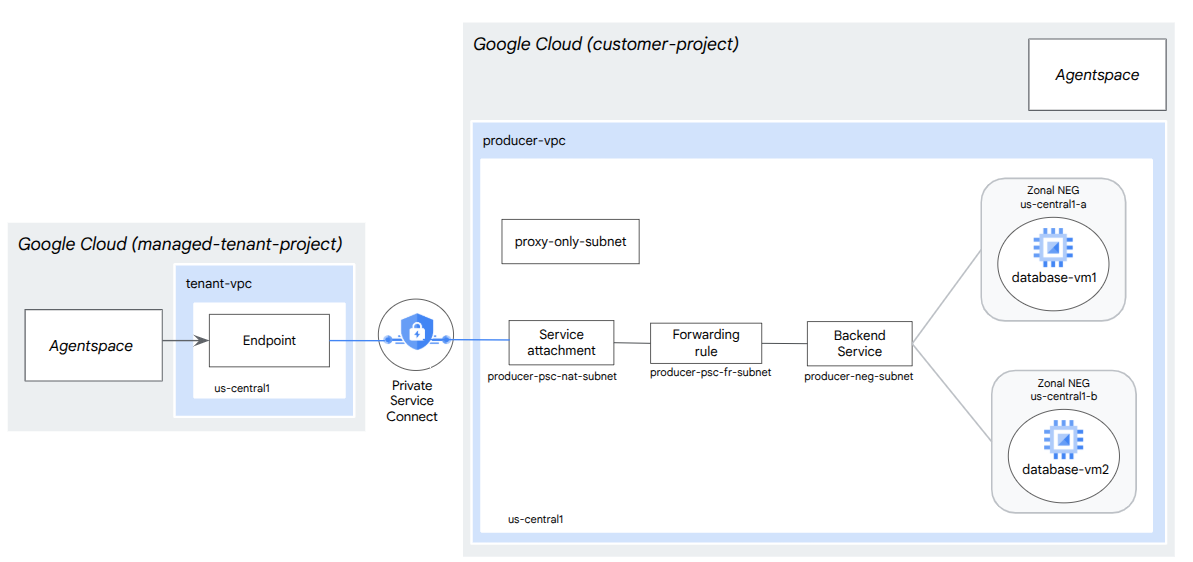Select the tenant-vpc label
Image resolution: width=1193 pixels, height=562 pixels.
pyautogui.click(x=219, y=284)
